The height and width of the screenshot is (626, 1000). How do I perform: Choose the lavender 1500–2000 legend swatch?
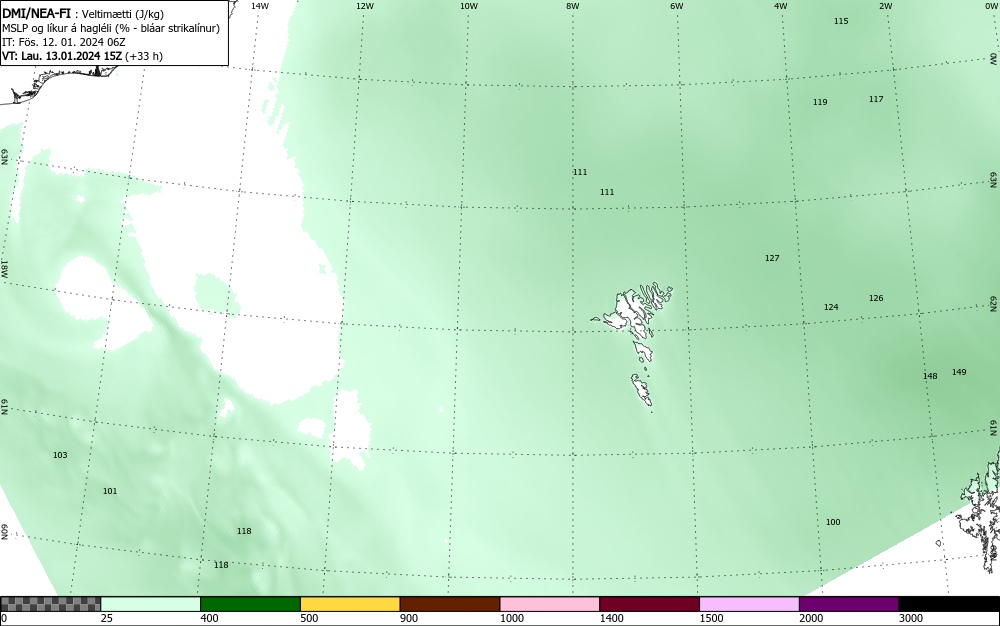pyautogui.click(x=749, y=604)
